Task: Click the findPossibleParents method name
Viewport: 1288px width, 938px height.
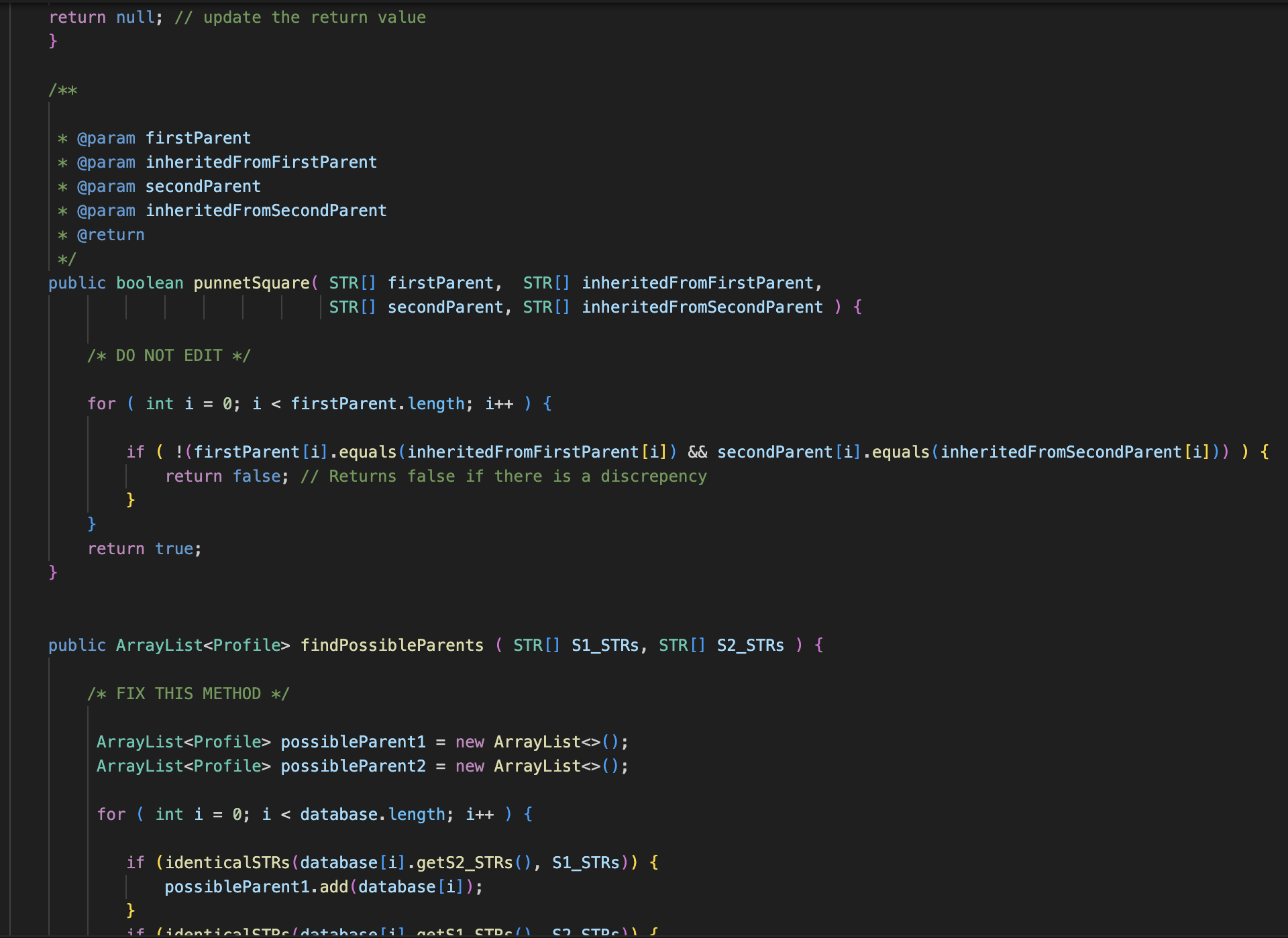Action: (392, 645)
